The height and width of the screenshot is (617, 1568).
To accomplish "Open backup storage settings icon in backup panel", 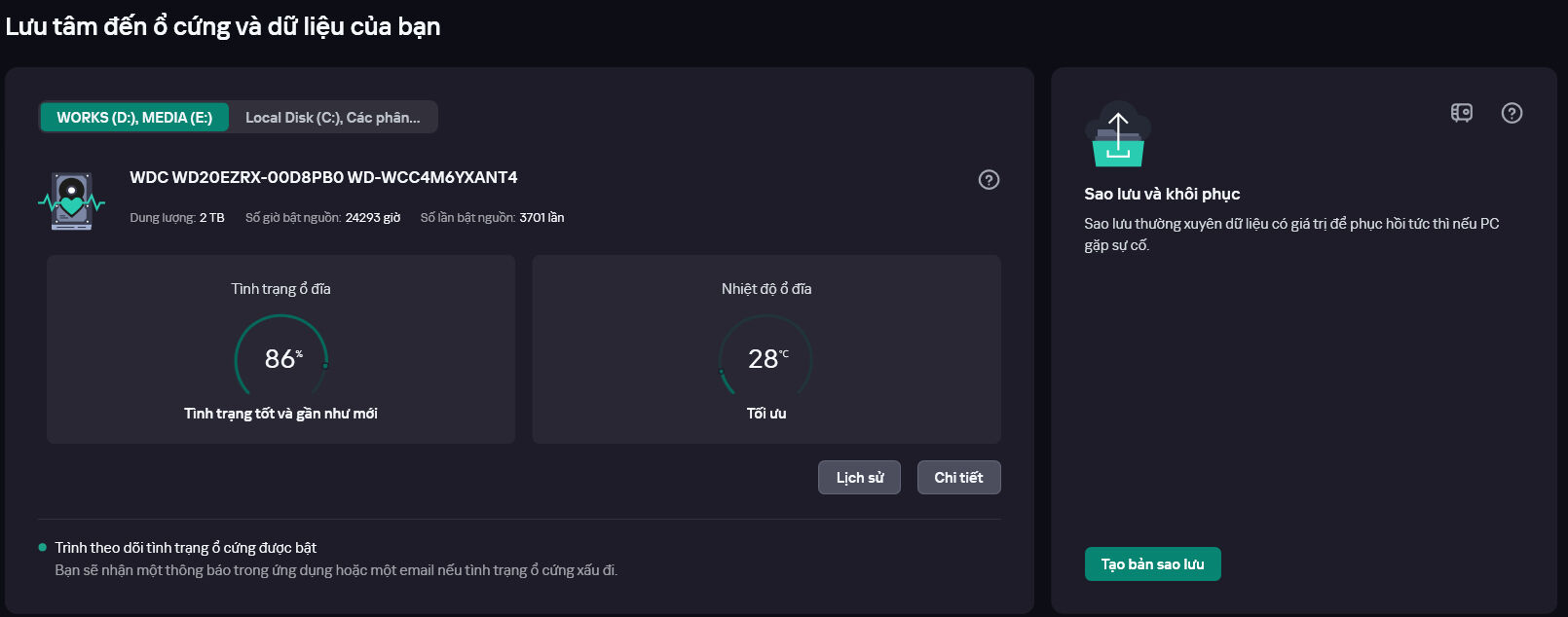I will [1462, 113].
